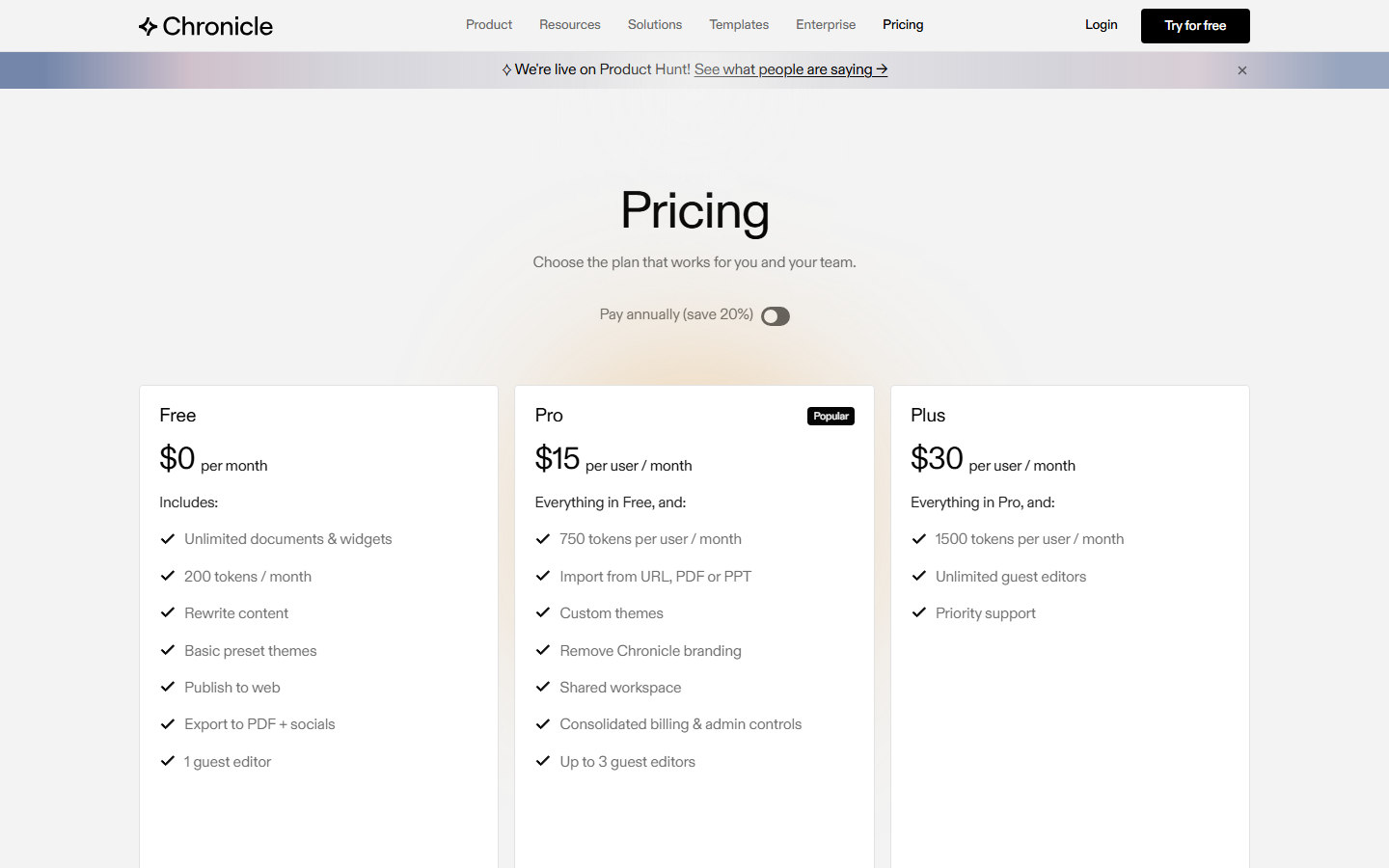Click the checkmark next to Publish to web
Image resolution: width=1389 pixels, height=868 pixels.
(168, 687)
